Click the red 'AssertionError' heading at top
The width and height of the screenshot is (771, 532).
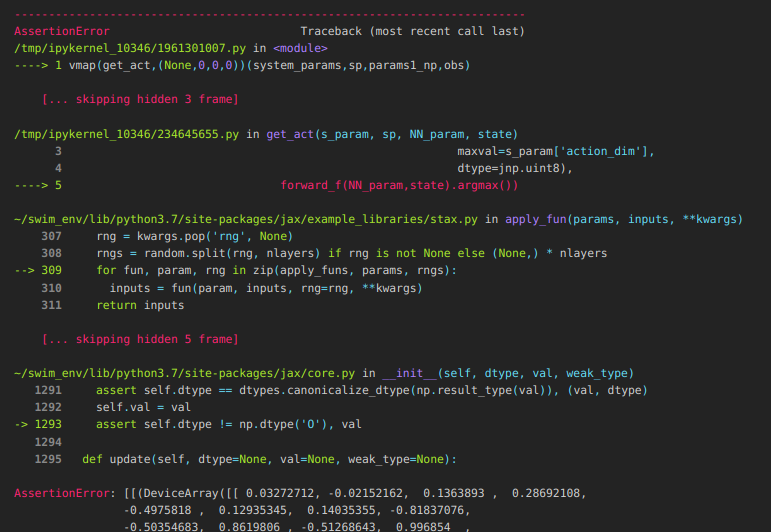point(62,31)
